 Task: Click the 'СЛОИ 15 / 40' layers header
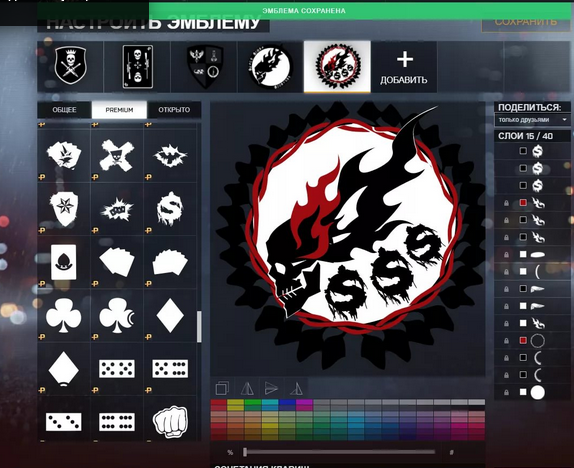click(x=525, y=136)
